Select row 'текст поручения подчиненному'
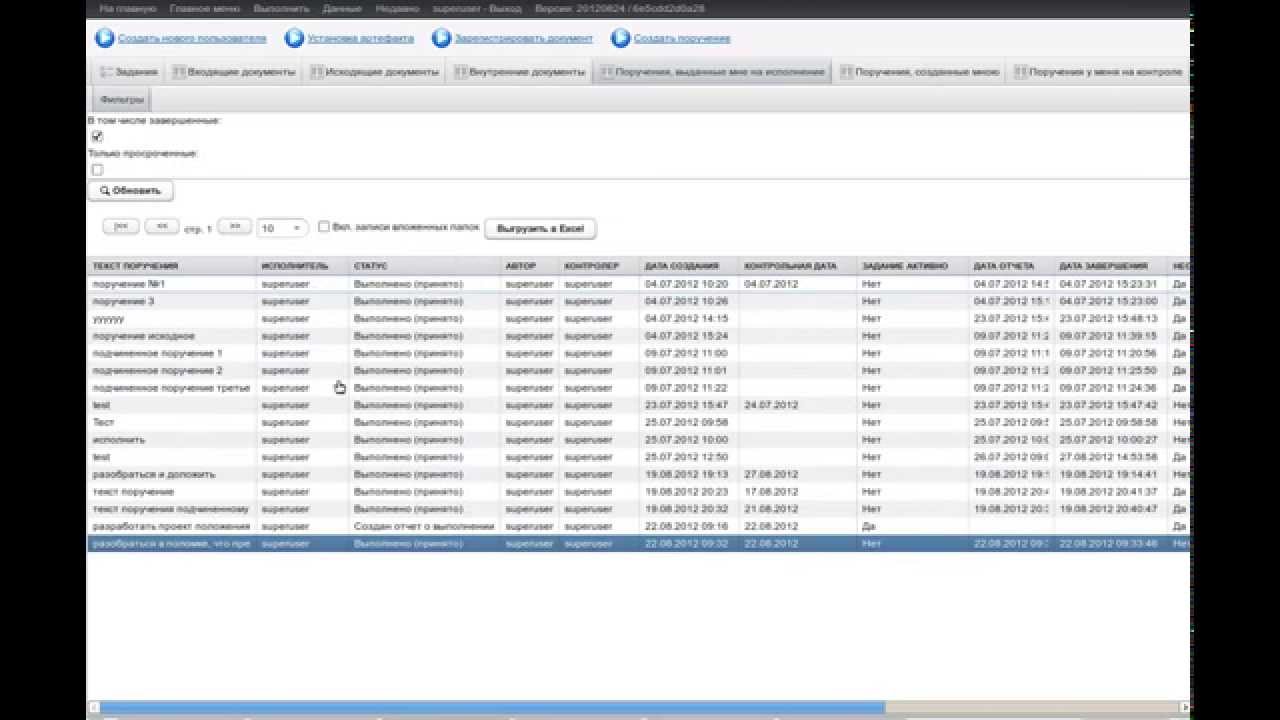1280x720 pixels. pyautogui.click(x=638, y=509)
